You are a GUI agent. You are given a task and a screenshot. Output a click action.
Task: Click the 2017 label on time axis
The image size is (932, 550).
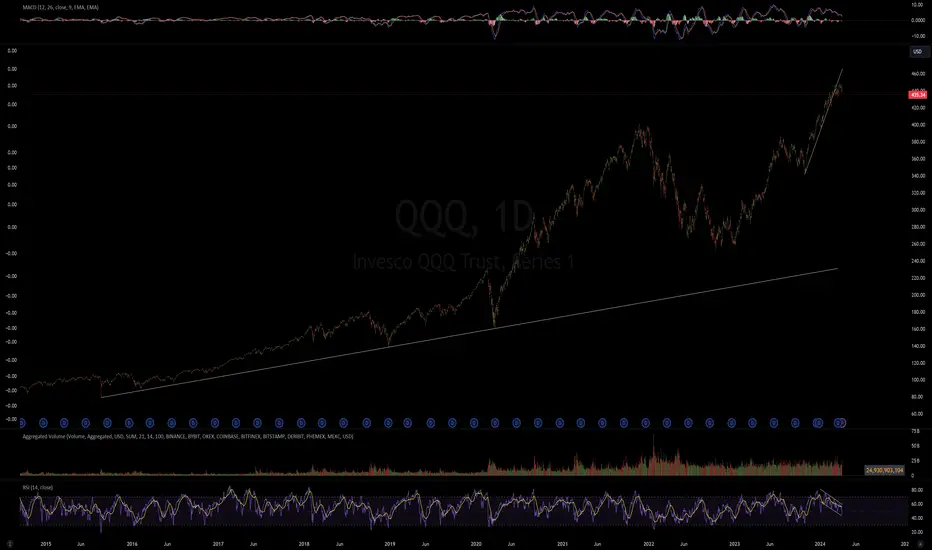[218, 544]
